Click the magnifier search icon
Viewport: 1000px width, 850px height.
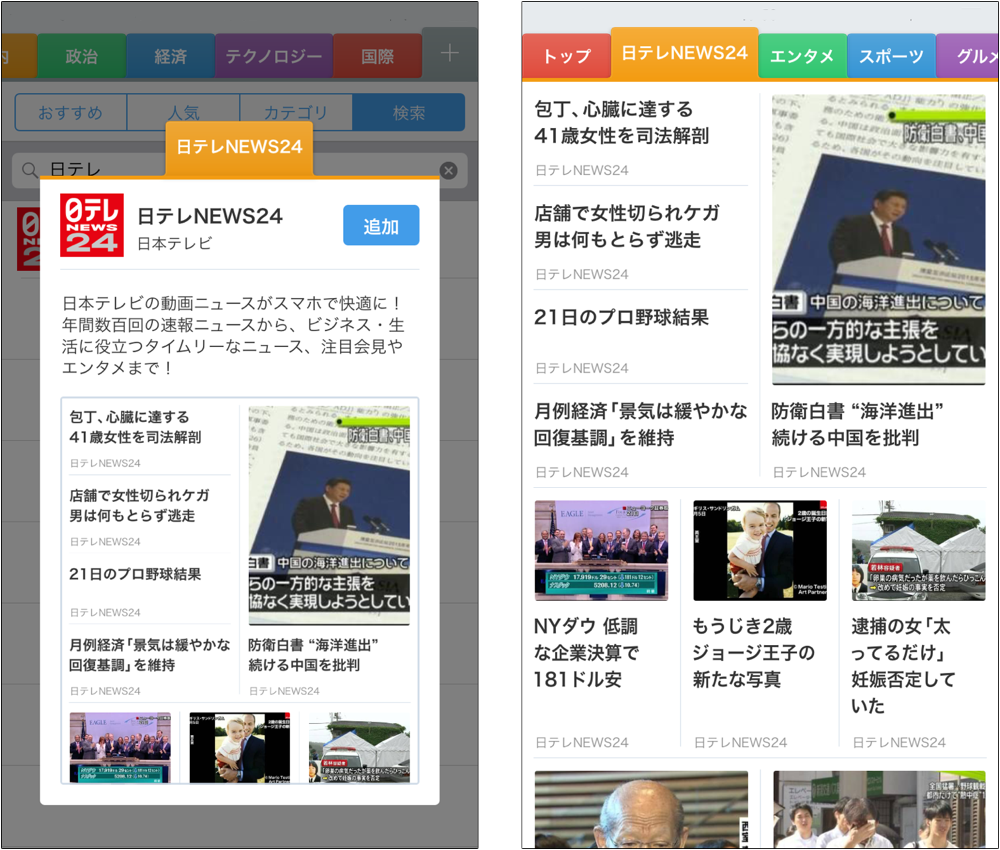pos(29,170)
